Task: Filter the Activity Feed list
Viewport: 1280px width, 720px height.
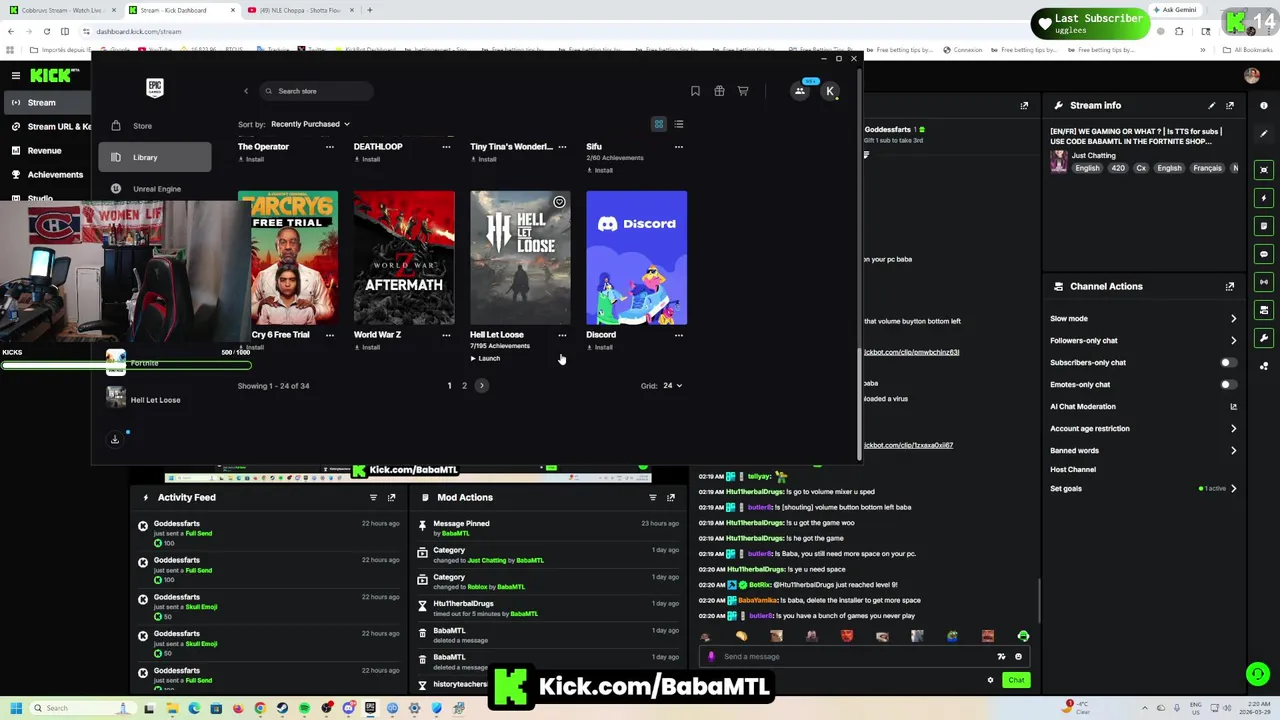Action: [373, 497]
